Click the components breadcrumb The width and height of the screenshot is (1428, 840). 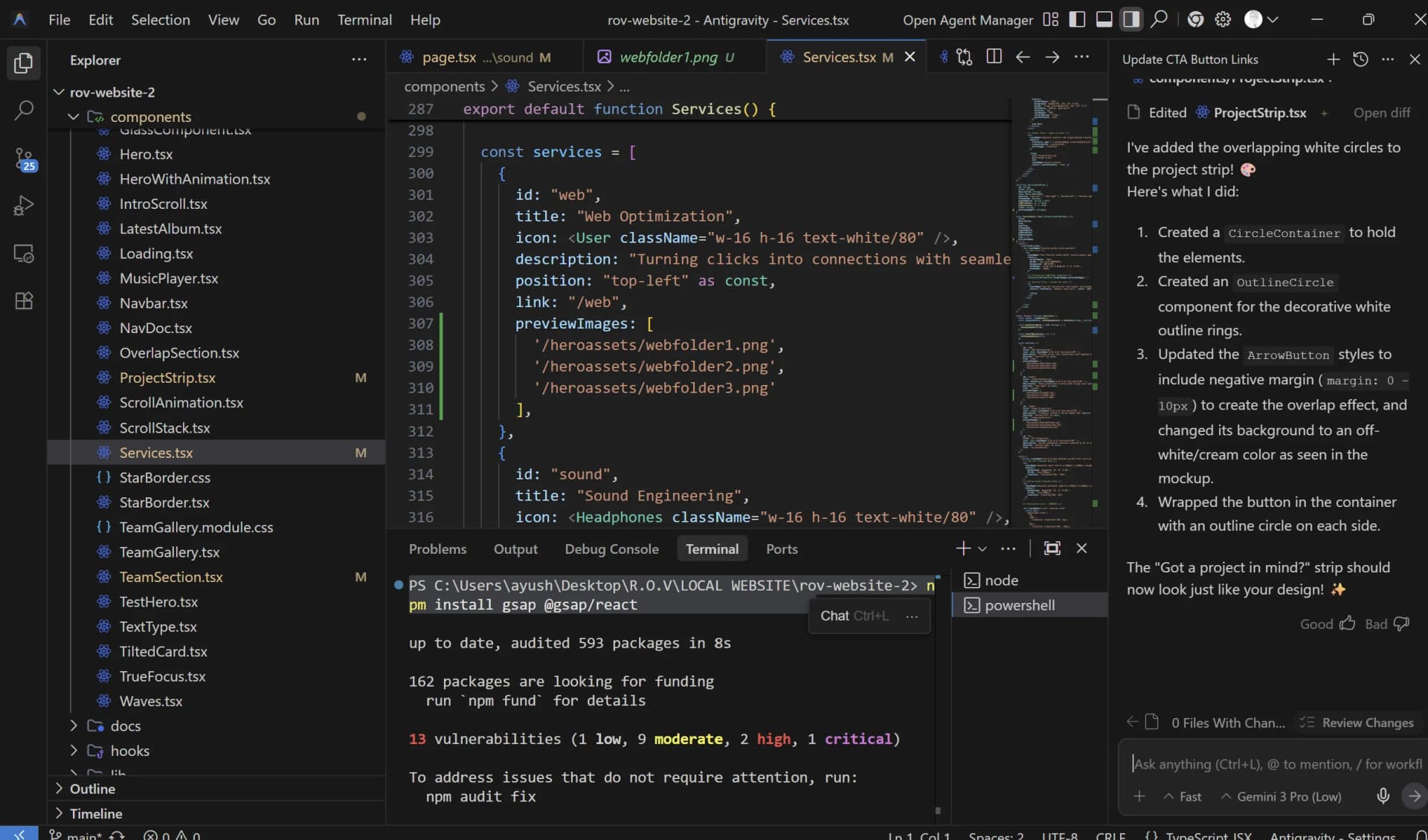444,86
